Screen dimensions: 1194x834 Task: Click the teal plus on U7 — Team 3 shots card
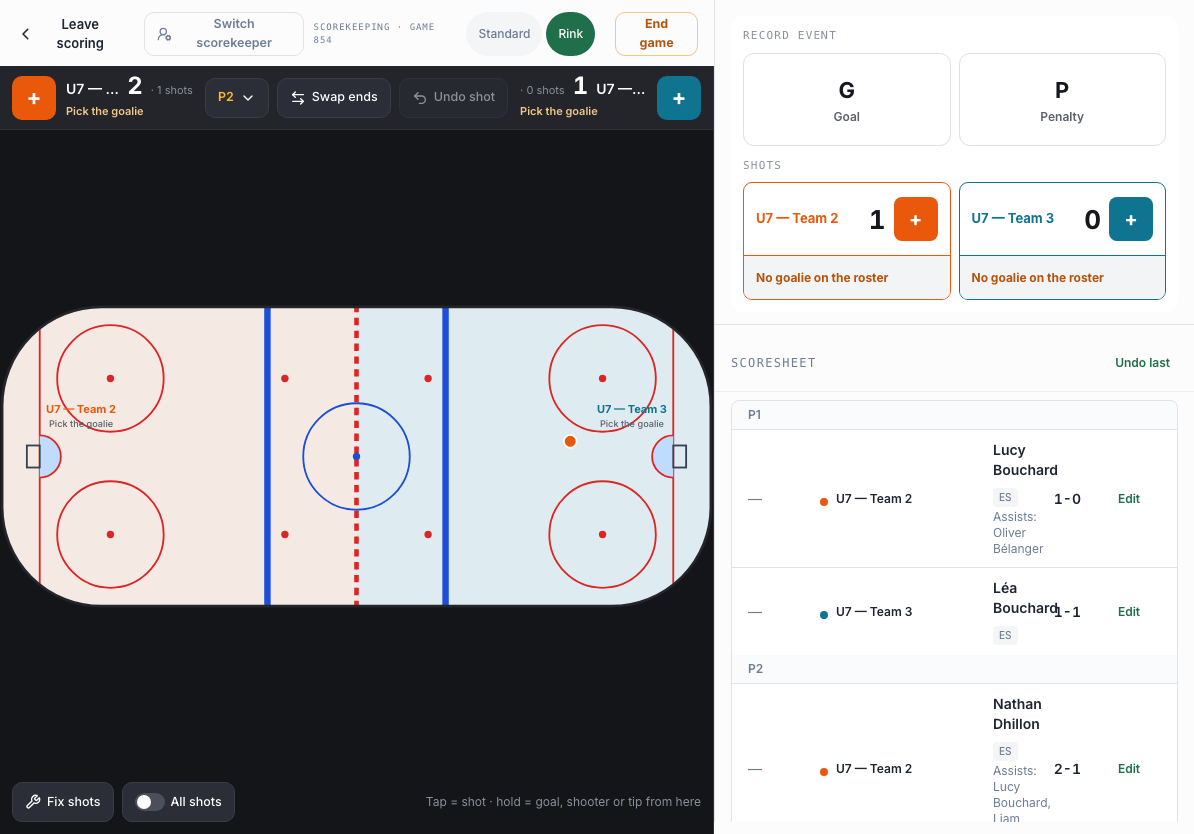pos(1131,219)
